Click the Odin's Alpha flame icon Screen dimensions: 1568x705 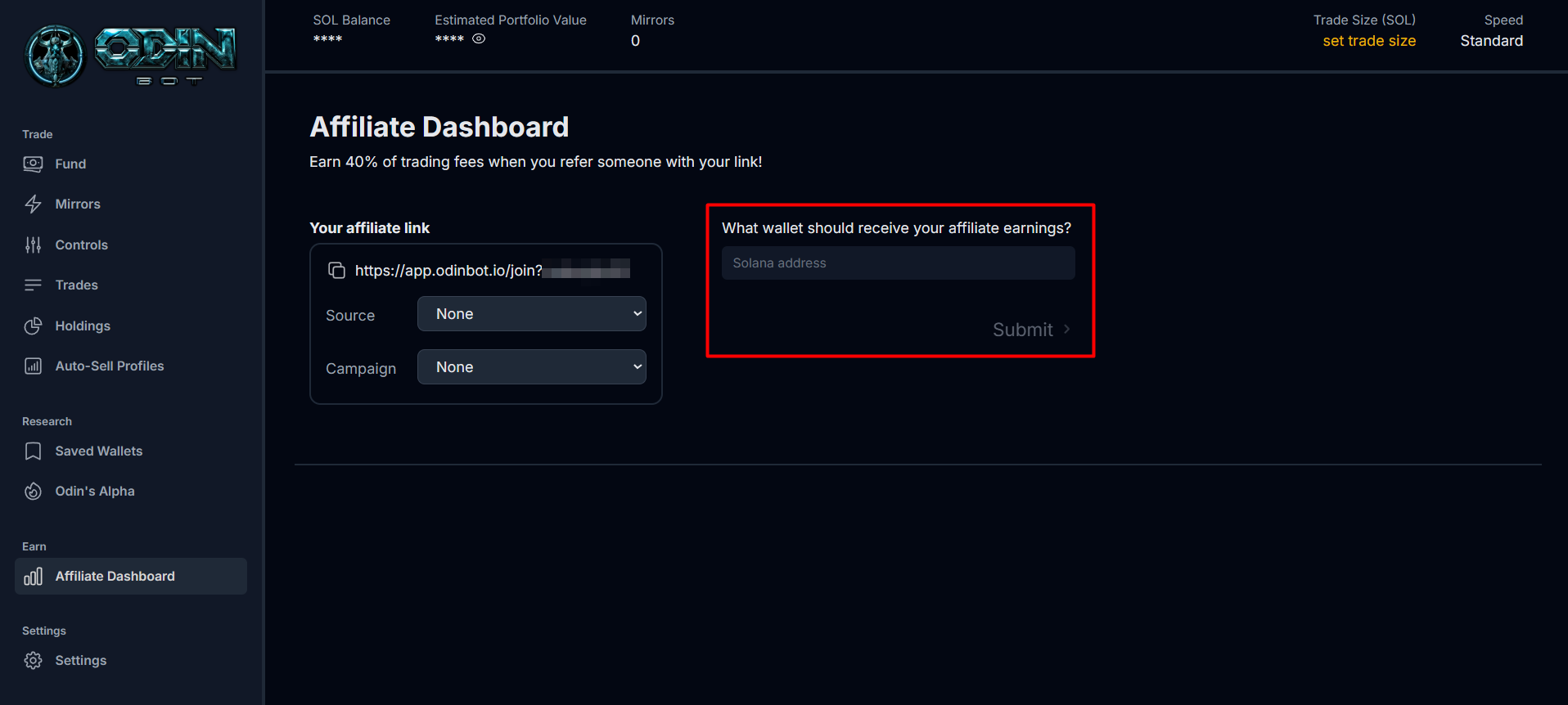click(x=33, y=492)
